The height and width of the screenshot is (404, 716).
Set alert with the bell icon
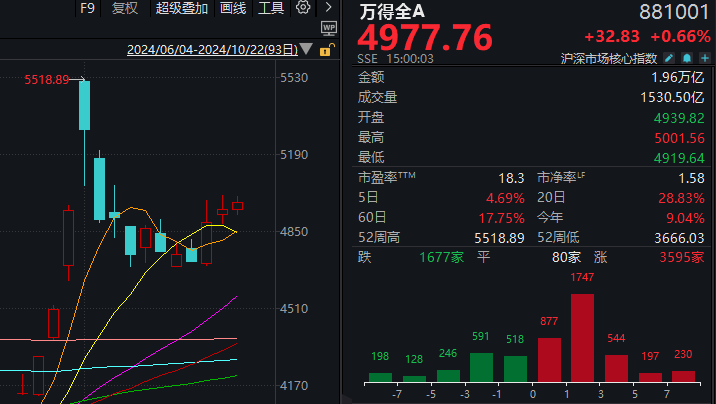click(x=687, y=58)
